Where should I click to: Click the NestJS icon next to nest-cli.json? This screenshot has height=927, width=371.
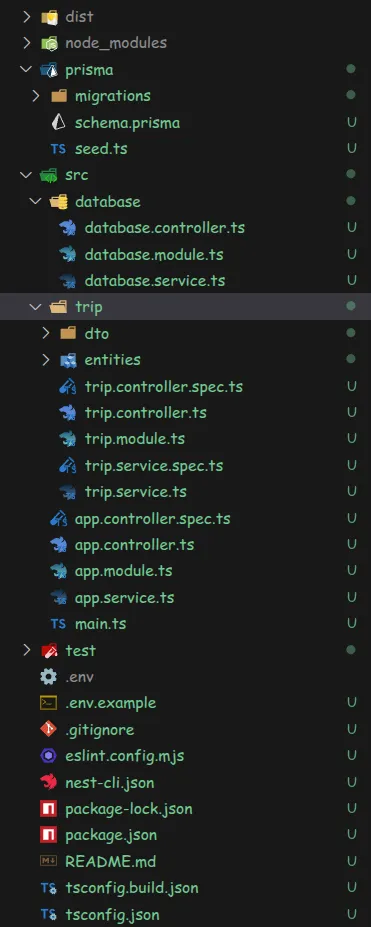(48, 782)
